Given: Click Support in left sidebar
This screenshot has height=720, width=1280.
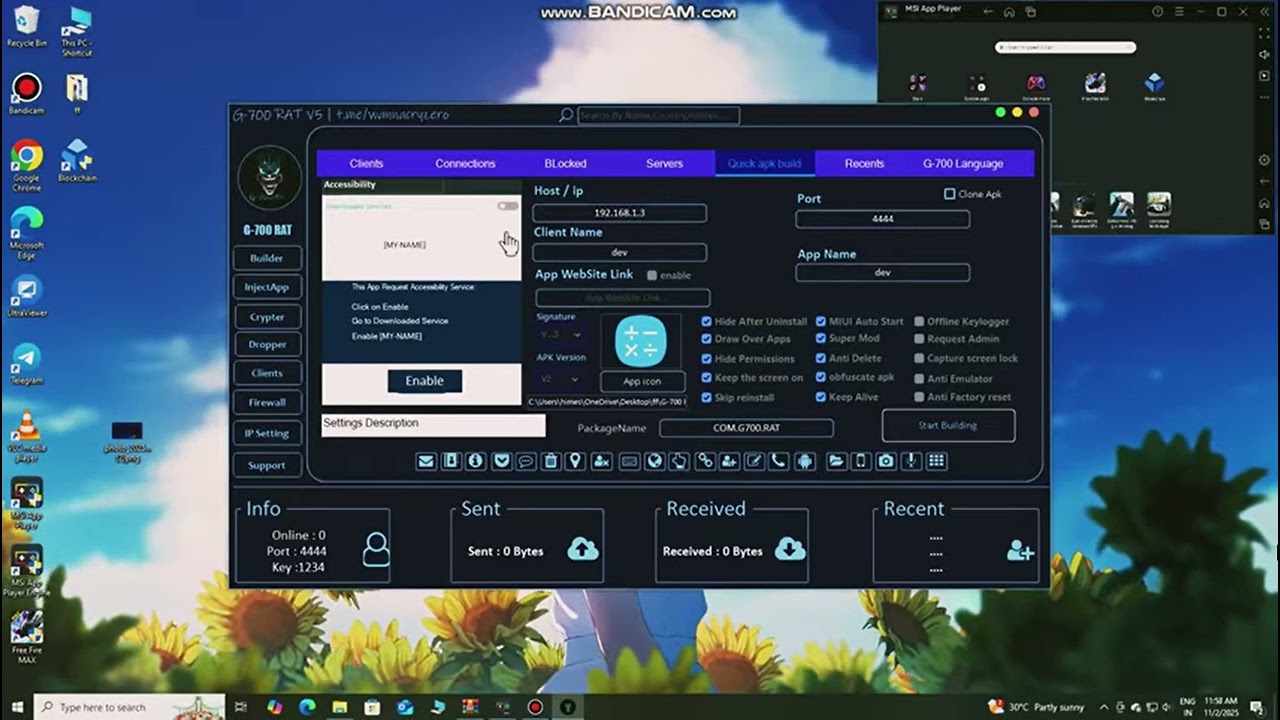Looking at the screenshot, I should coord(267,465).
